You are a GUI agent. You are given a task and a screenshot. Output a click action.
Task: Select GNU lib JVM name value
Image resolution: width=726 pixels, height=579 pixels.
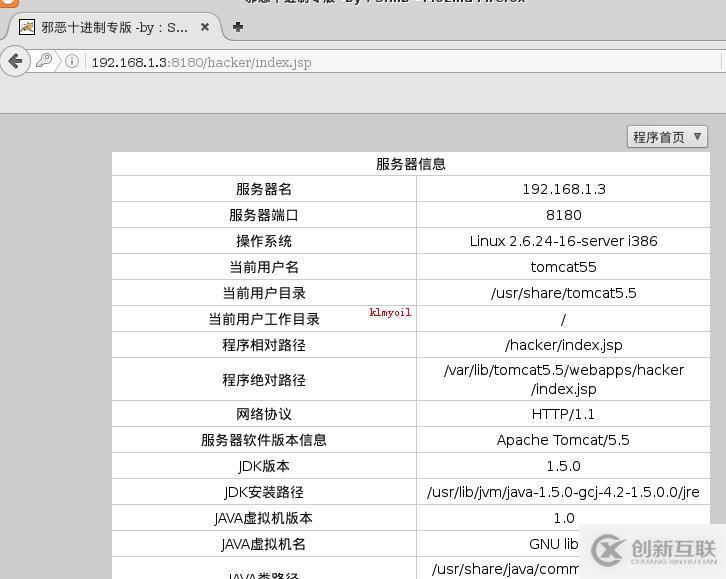(x=553, y=544)
